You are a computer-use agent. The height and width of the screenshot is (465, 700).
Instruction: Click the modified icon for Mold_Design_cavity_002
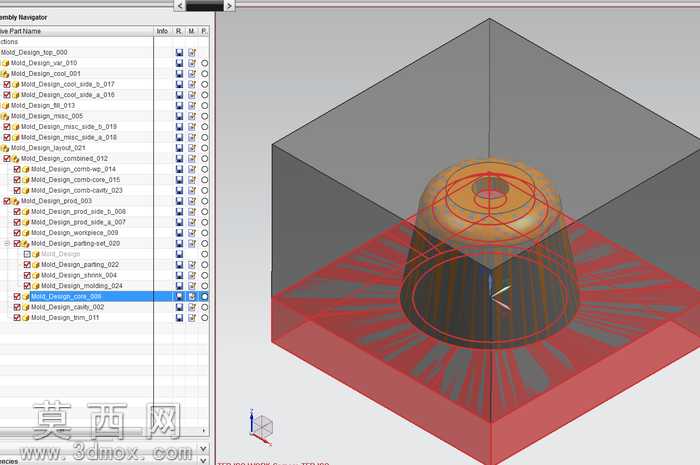[192, 307]
